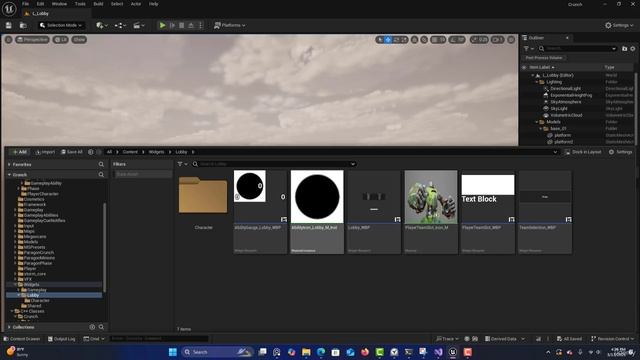Click the Lit view mode button
Screen dimensions: 640x360
click(x=60, y=40)
